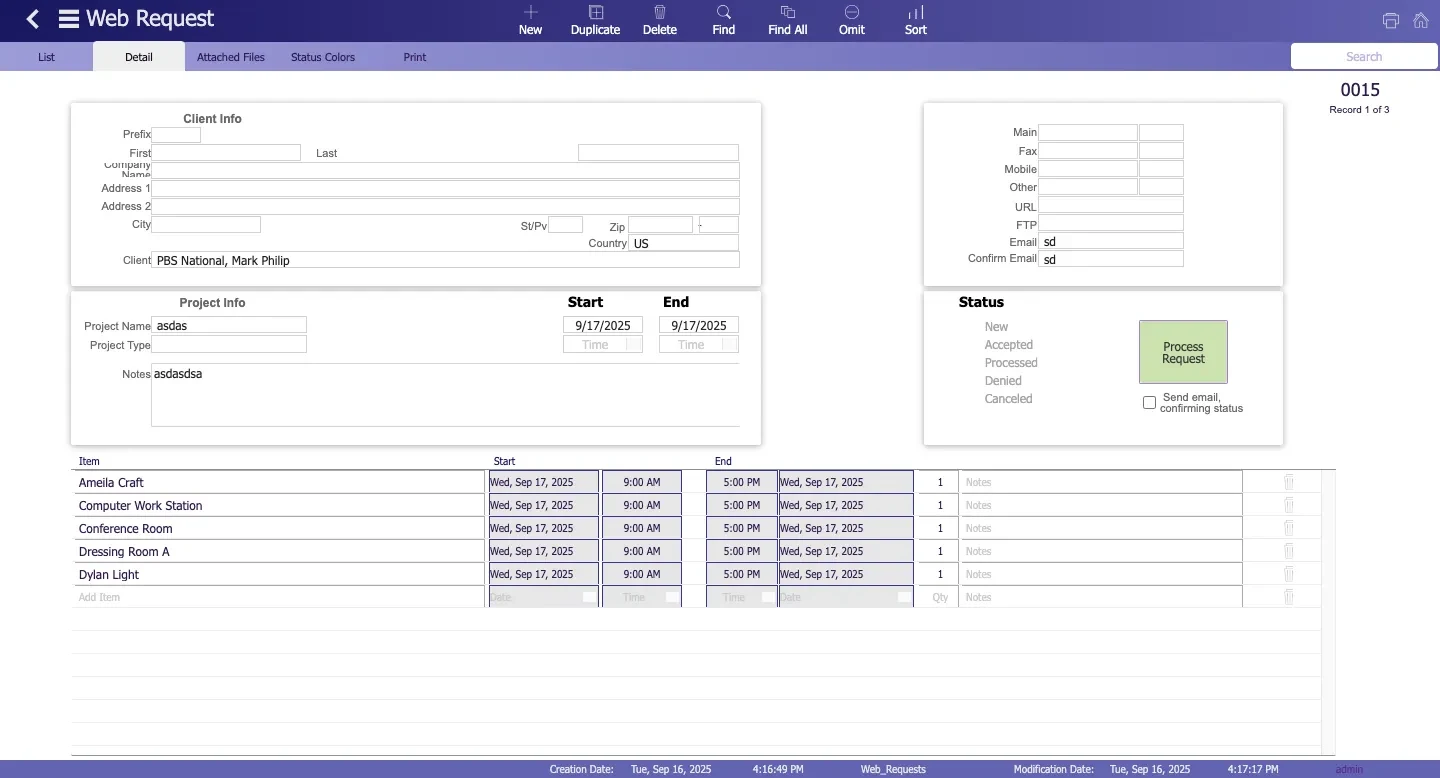Delete the Ameila Craft item row
This screenshot has height=778, width=1440.
click(1289, 482)
